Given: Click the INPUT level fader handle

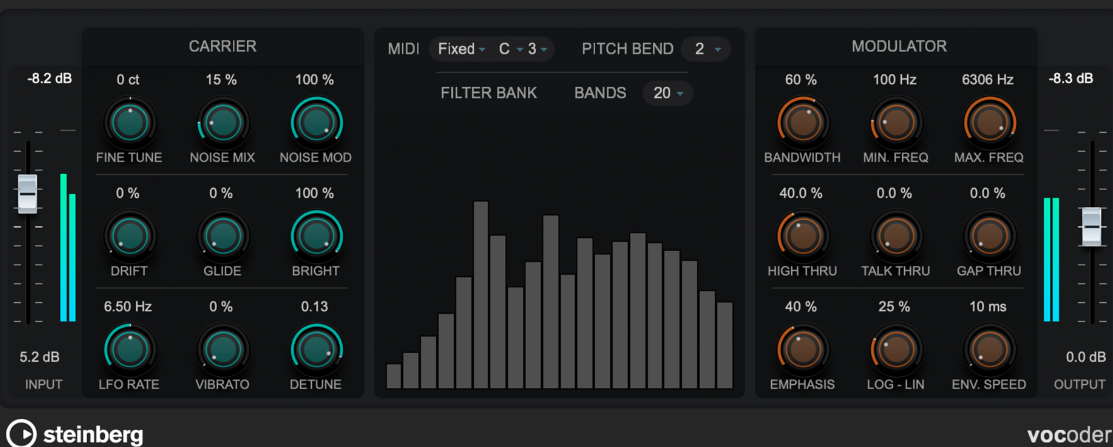Looking at the screenshot, I should tap(28, 193).
